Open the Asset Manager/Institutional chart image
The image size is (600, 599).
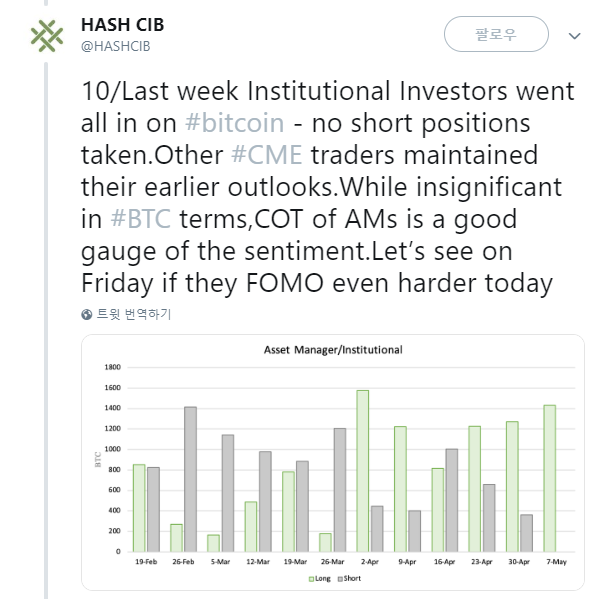(x=333, y=462)
